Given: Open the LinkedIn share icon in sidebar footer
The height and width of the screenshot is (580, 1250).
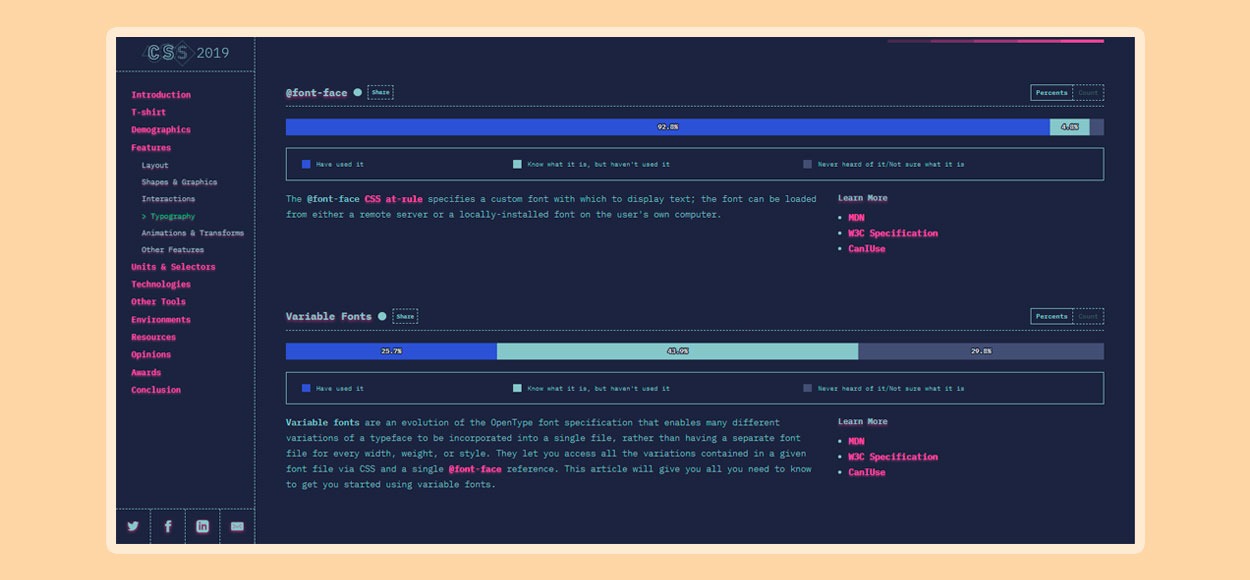Looking at the screenshot, I should pos(203,526).
